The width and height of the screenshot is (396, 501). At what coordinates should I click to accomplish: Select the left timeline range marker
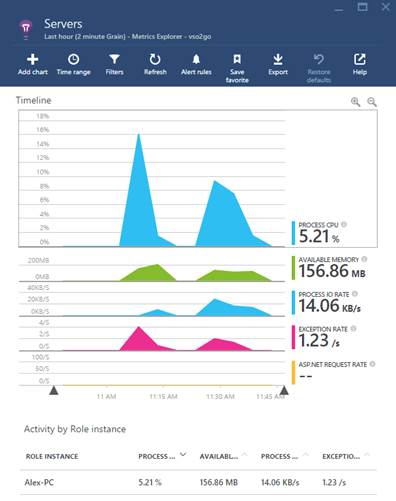(x=54, y=390)
